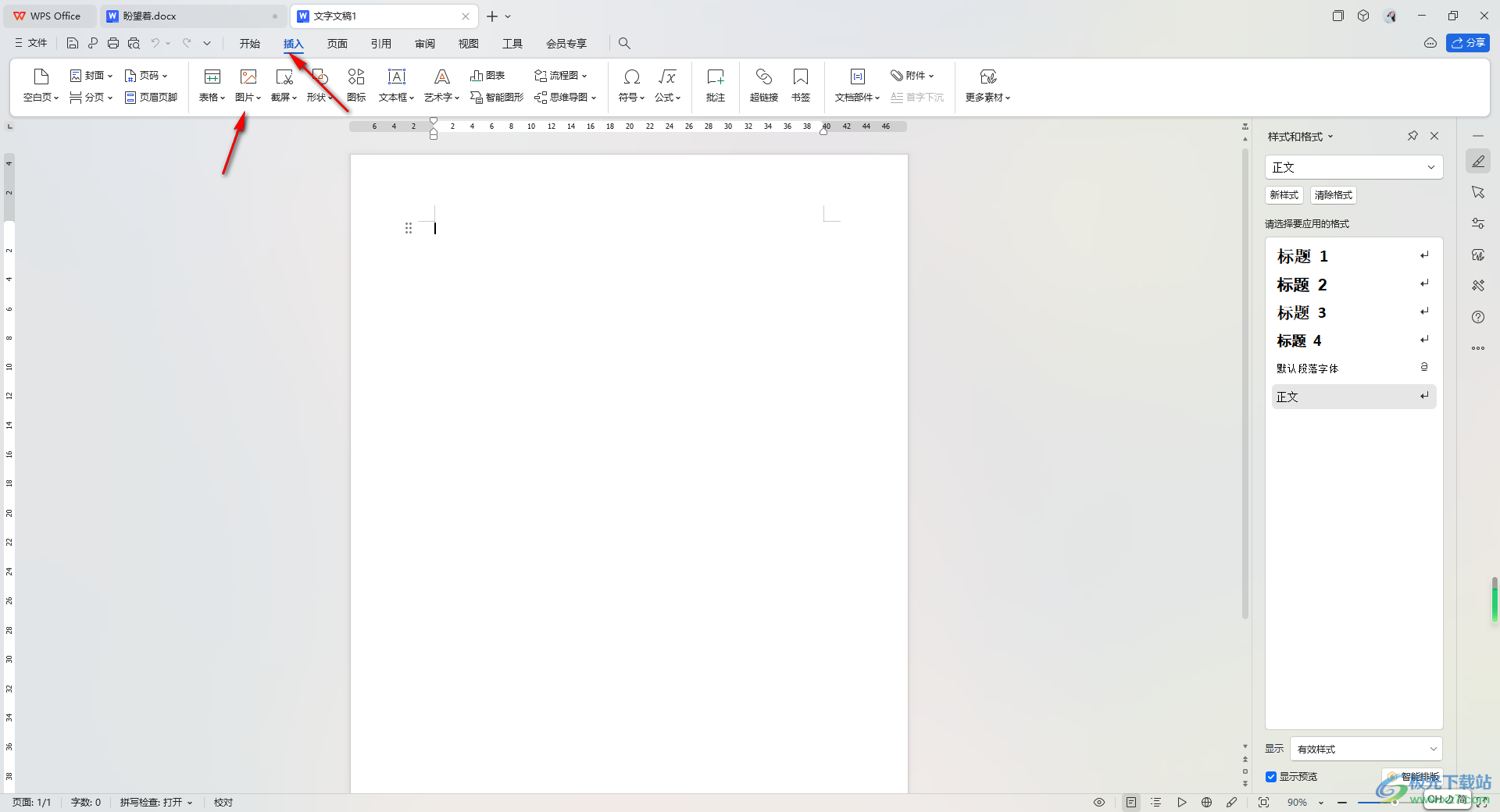Insert a 公式 formula
Screen dimensions: 1500x812
coord(667,85)
